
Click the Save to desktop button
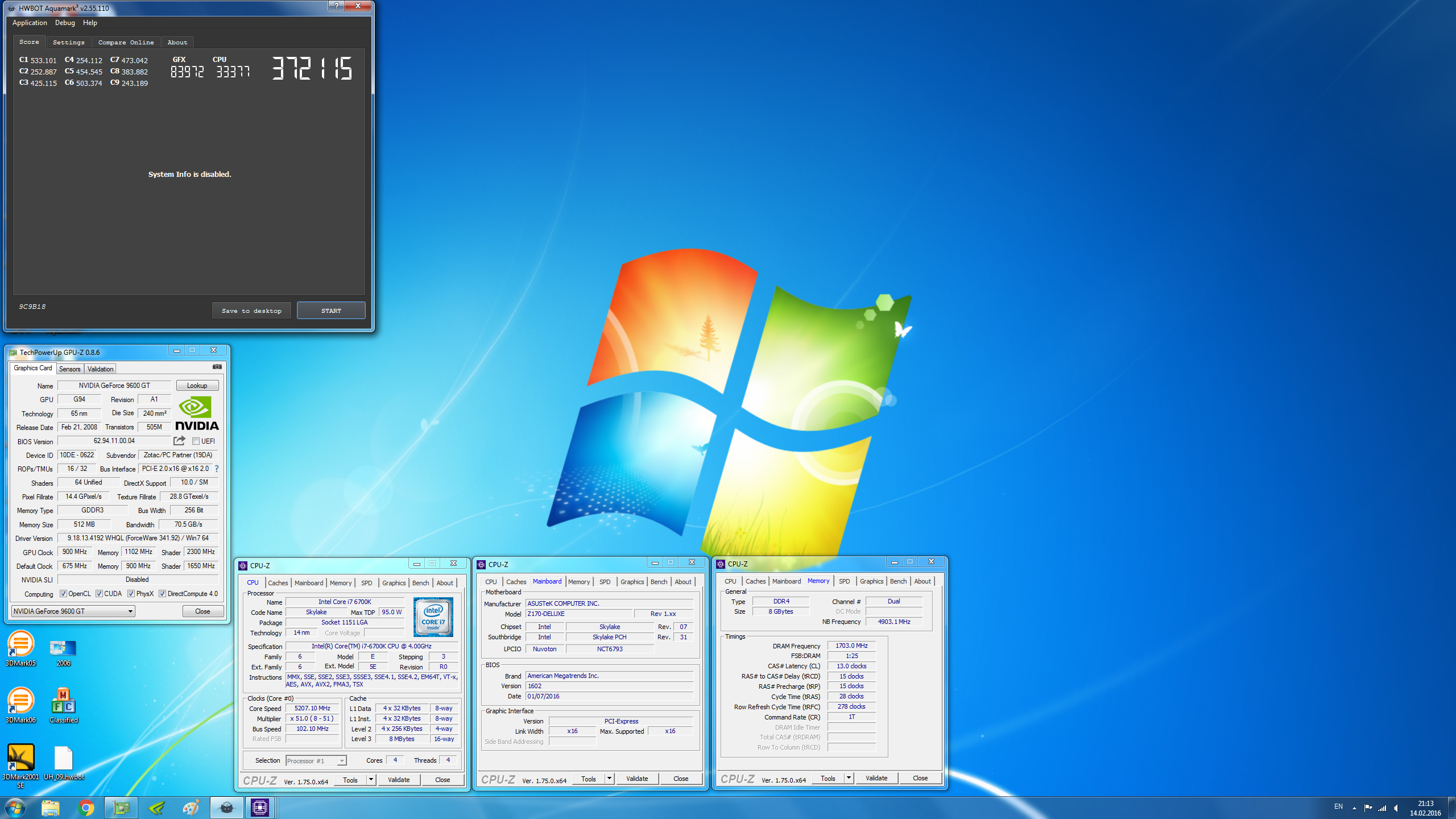251,311
